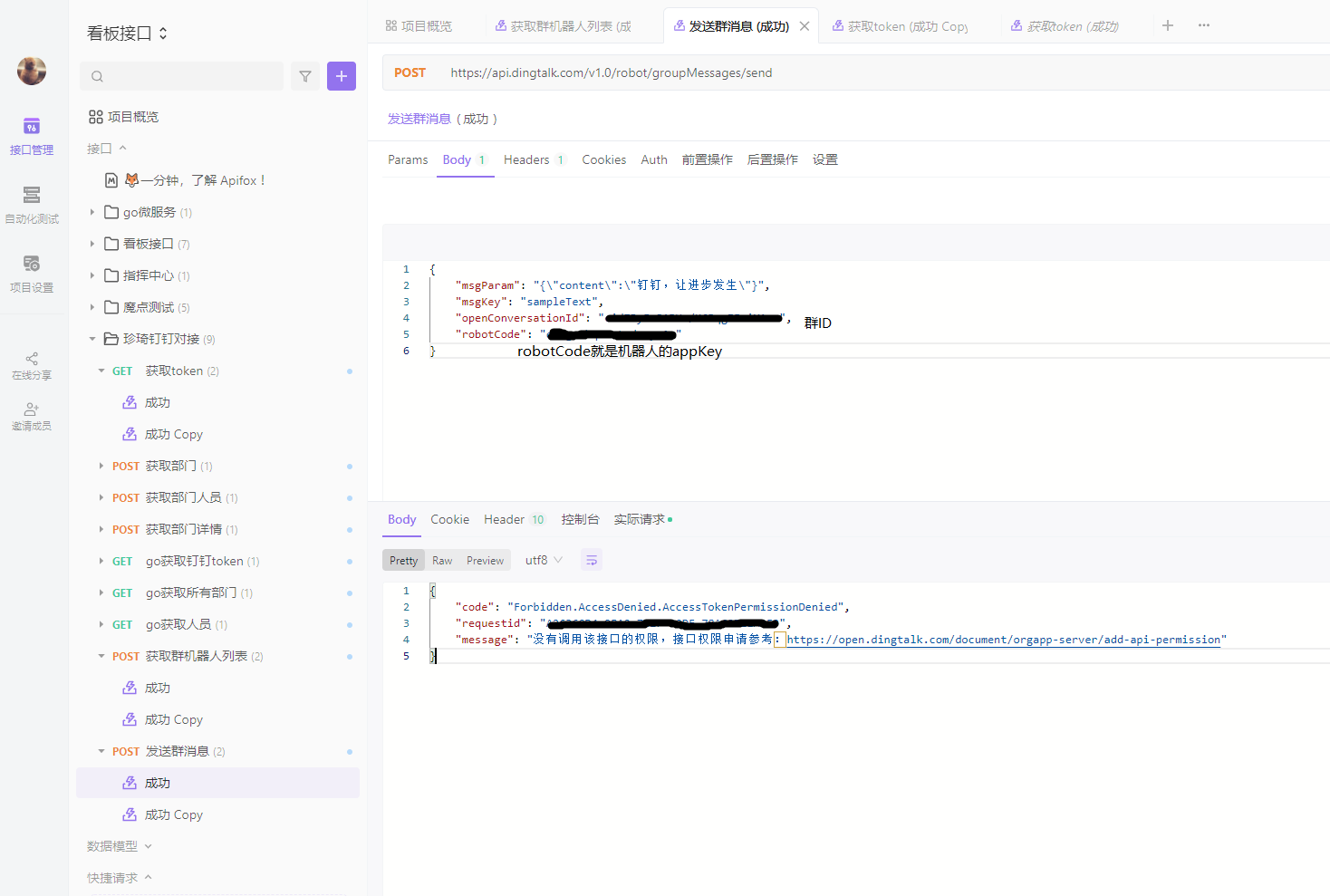Screen dimensions: 1330x896
Task: Open GET go获取人员 interface
Action: point(169,624)
